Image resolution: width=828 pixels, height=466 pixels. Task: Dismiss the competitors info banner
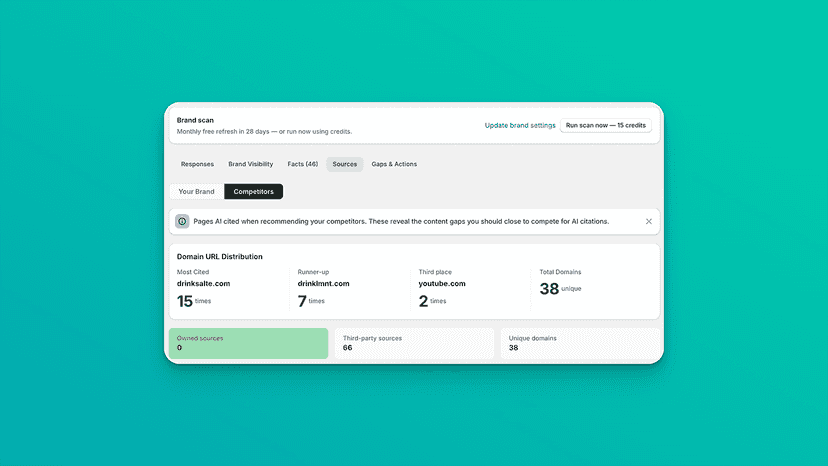click(648, 221)
